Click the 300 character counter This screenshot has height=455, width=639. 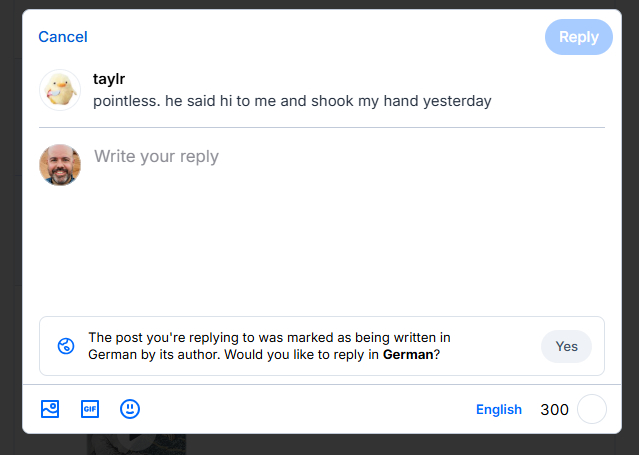click(x=554, y=409)
